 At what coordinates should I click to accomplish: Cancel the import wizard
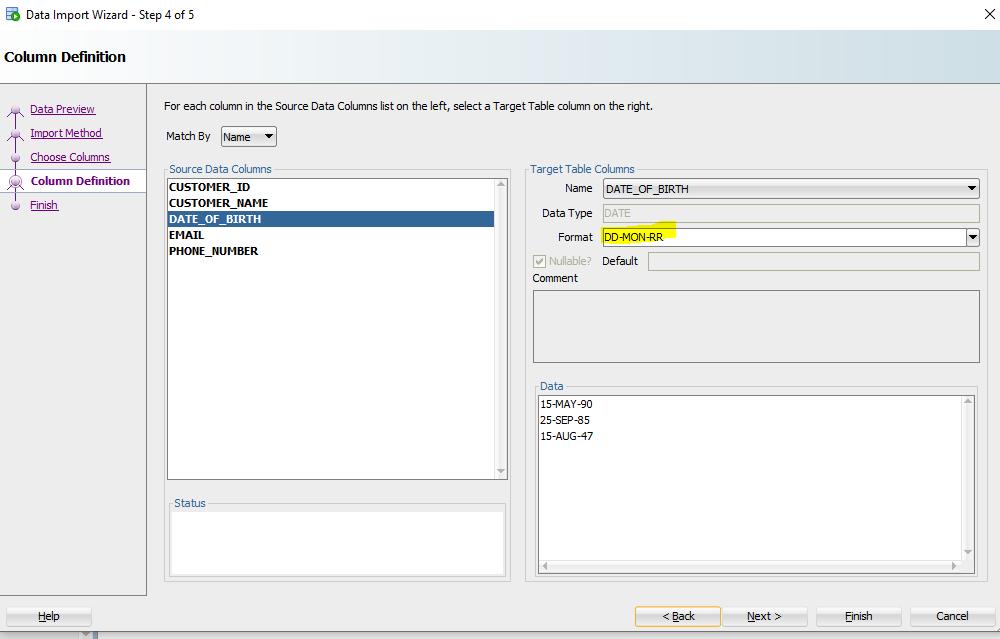click(952, 616)
